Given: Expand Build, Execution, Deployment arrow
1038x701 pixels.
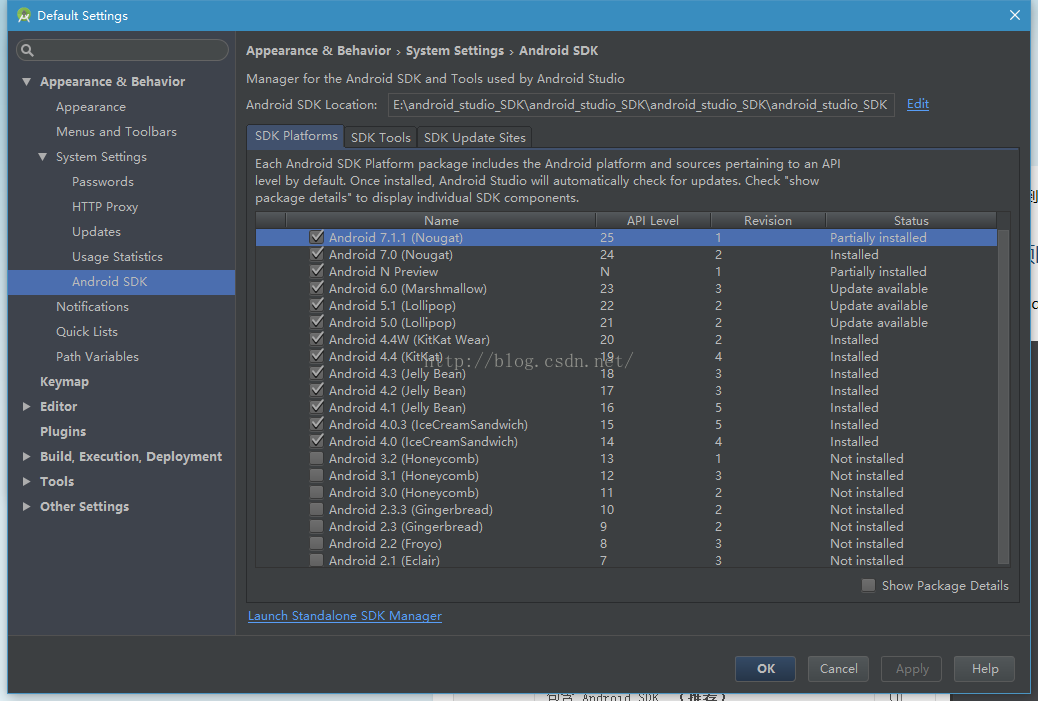Looking at the screenshot, I should point(26,456).
